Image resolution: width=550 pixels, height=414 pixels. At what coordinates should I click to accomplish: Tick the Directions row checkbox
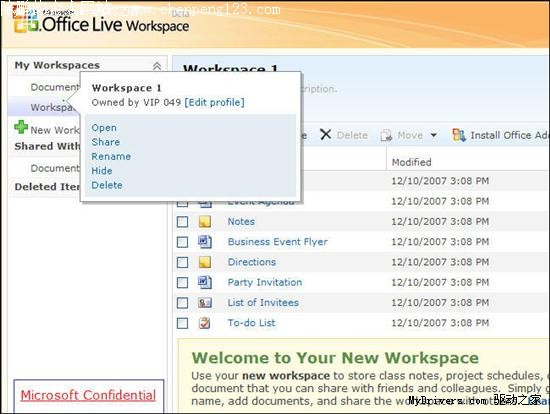coord(182,262)
